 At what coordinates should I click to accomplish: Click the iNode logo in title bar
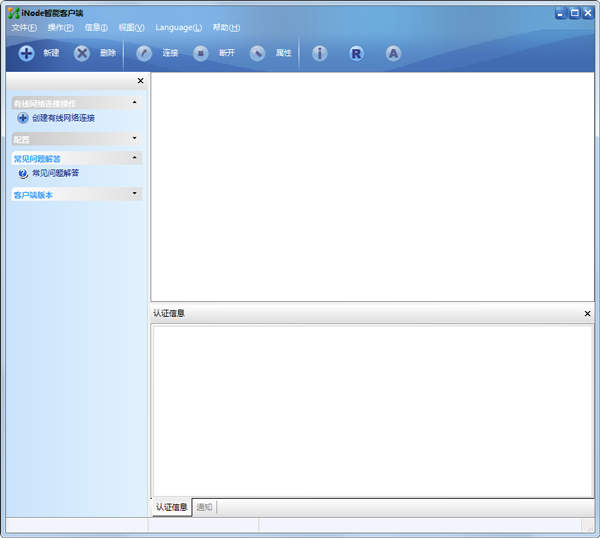[x=14, y=13]
